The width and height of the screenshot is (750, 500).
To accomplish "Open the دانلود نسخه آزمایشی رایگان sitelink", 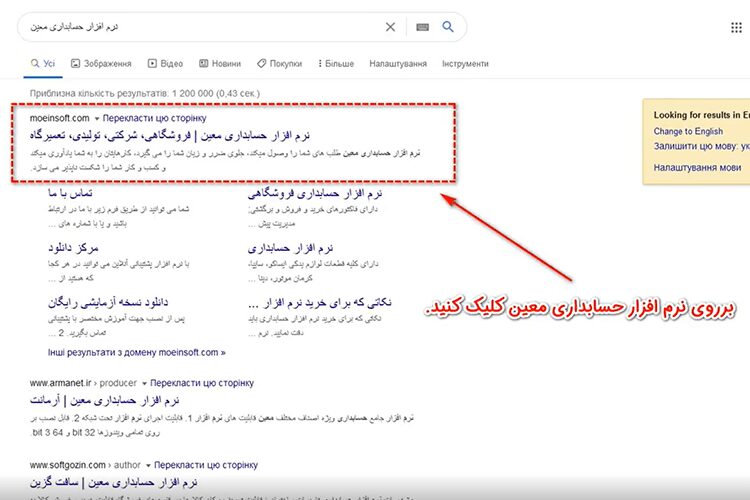I will coord(108,302).
